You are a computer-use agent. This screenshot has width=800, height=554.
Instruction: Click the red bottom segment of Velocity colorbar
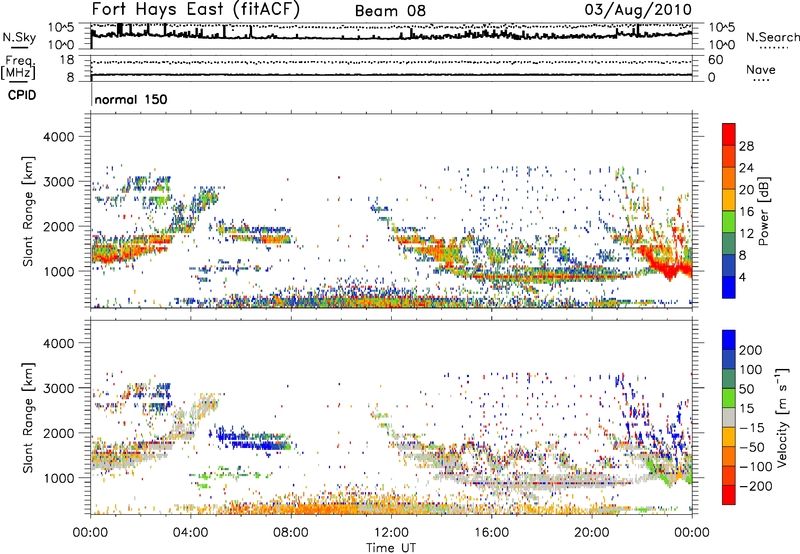coord(729,495)
